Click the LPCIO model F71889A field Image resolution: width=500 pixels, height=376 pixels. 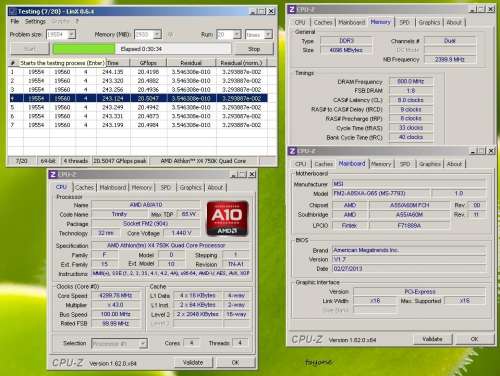coord(409,226)
